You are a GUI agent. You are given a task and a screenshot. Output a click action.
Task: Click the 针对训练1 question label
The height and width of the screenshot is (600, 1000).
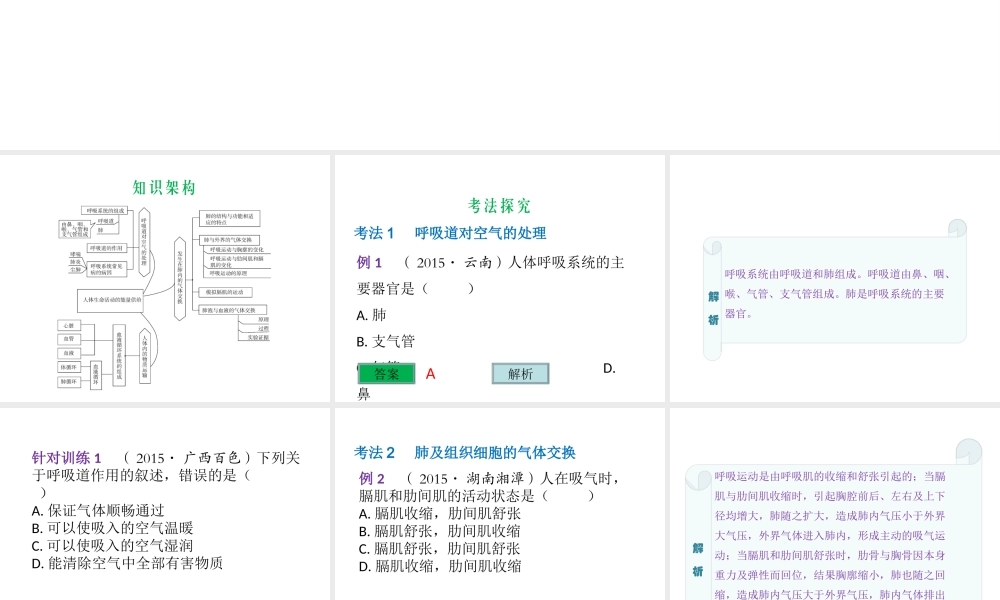pos(66,458)
